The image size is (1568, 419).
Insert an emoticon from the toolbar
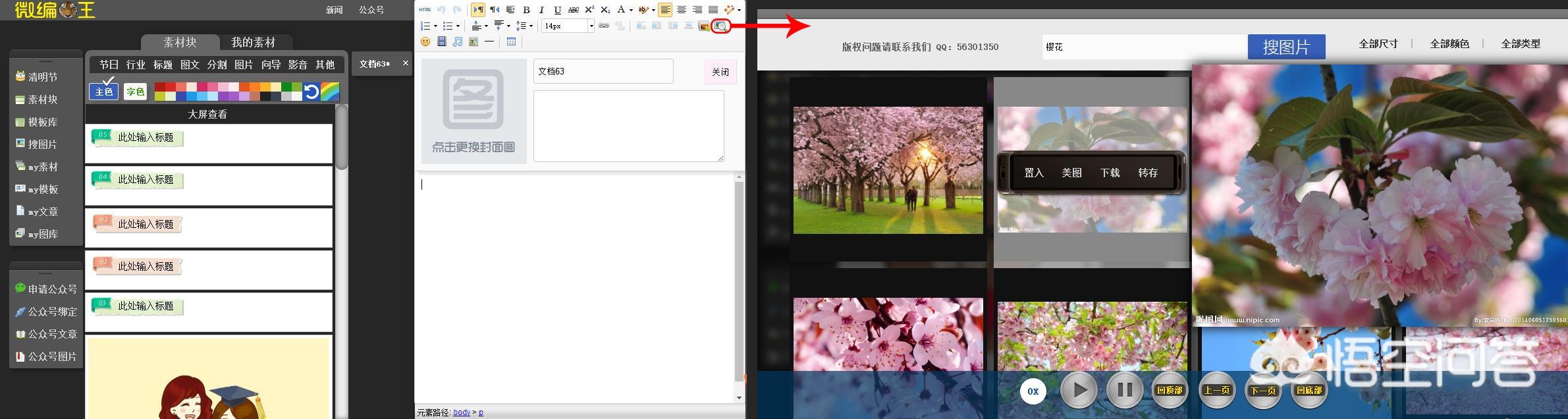(425, 42)
